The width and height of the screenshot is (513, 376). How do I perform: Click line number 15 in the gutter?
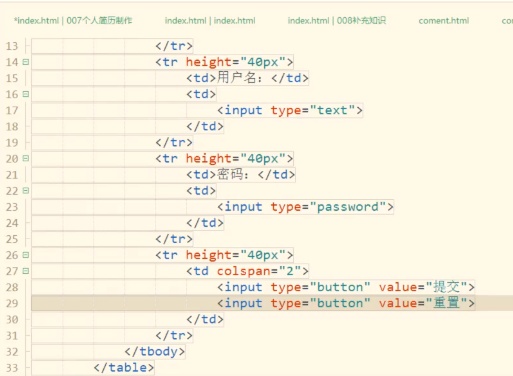(12, 78)
